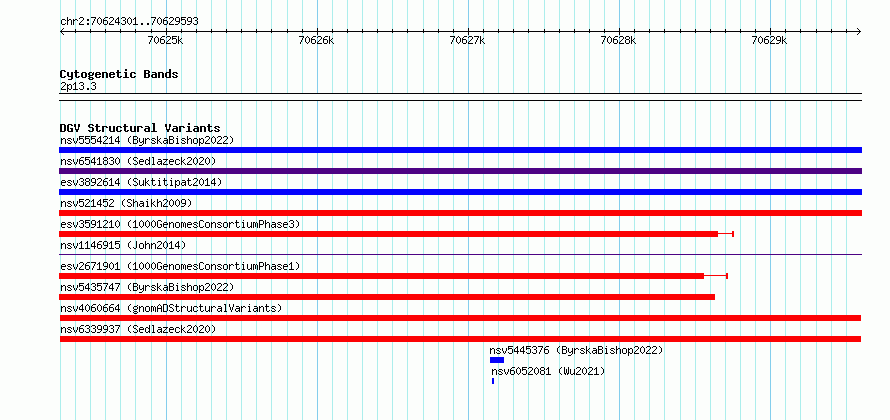The height and width of the screenshot is (420, 890).
Task: Select the small blue nsv5445376 bar
Action: click(497, 360)
